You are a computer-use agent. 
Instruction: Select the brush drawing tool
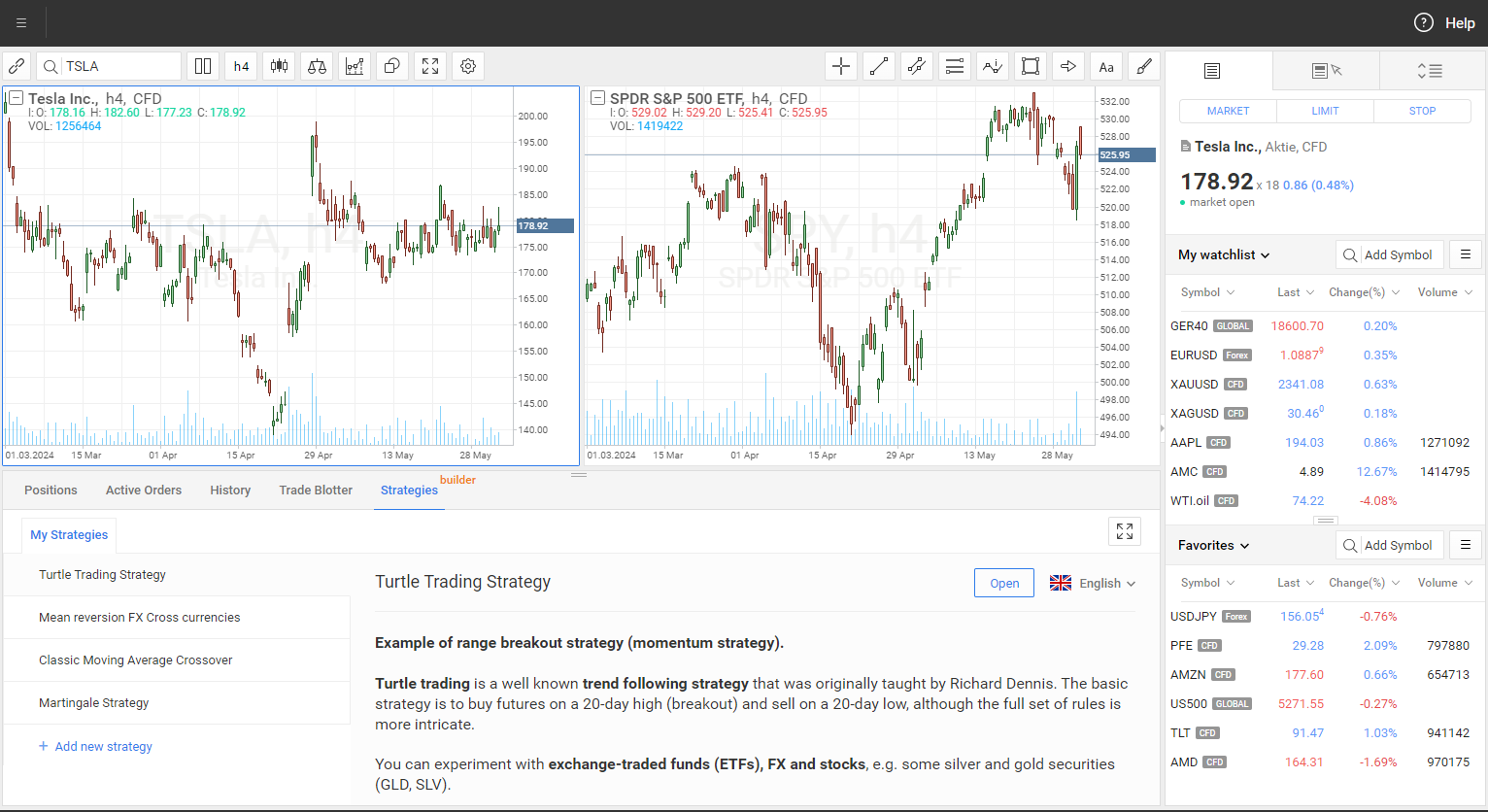1144,66
